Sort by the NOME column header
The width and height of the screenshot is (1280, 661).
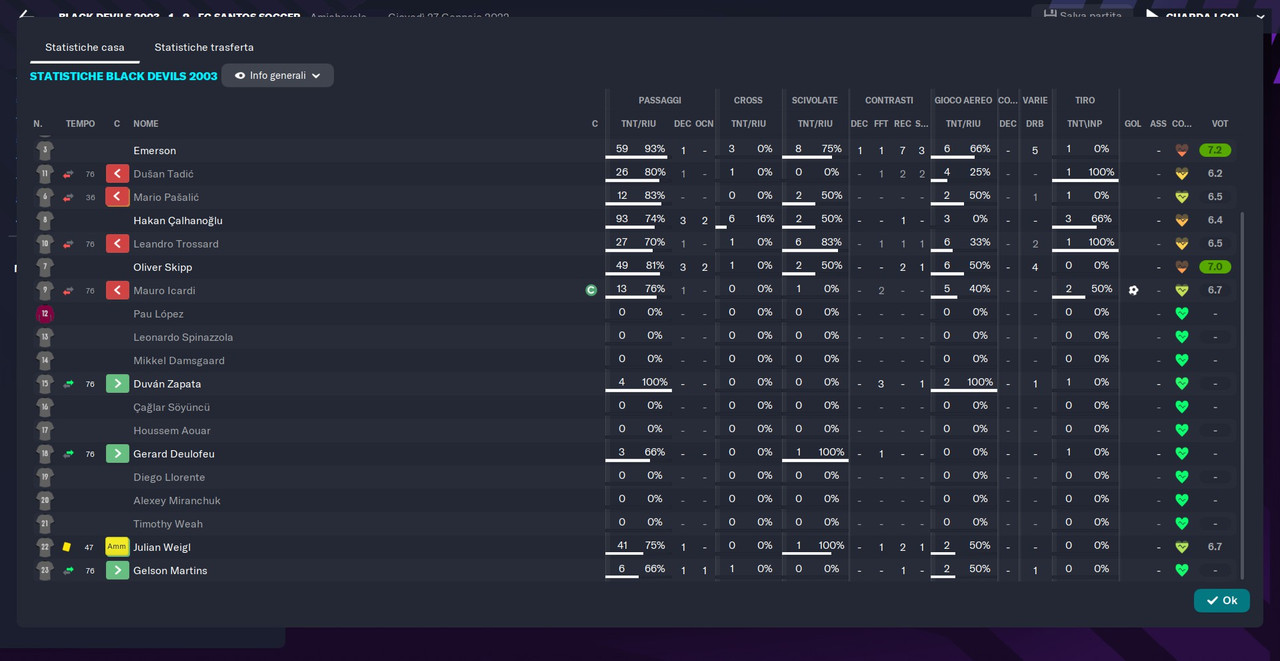[x=146, y=124]
